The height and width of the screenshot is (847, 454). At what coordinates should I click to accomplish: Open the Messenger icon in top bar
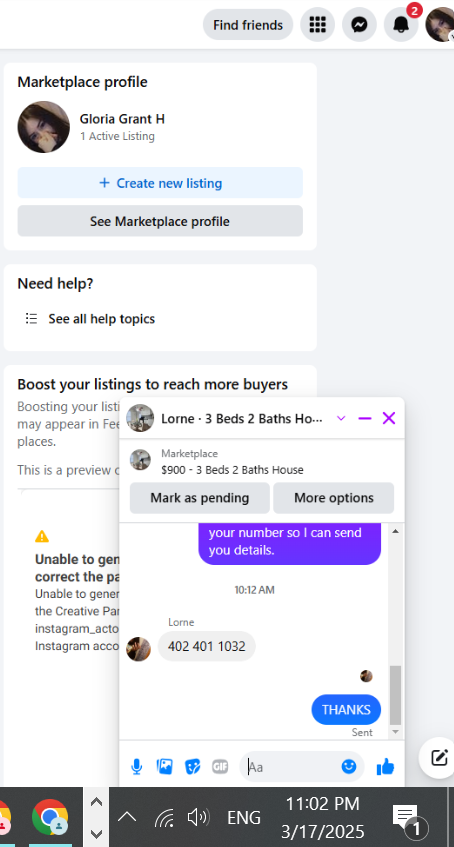coord(359,25)
